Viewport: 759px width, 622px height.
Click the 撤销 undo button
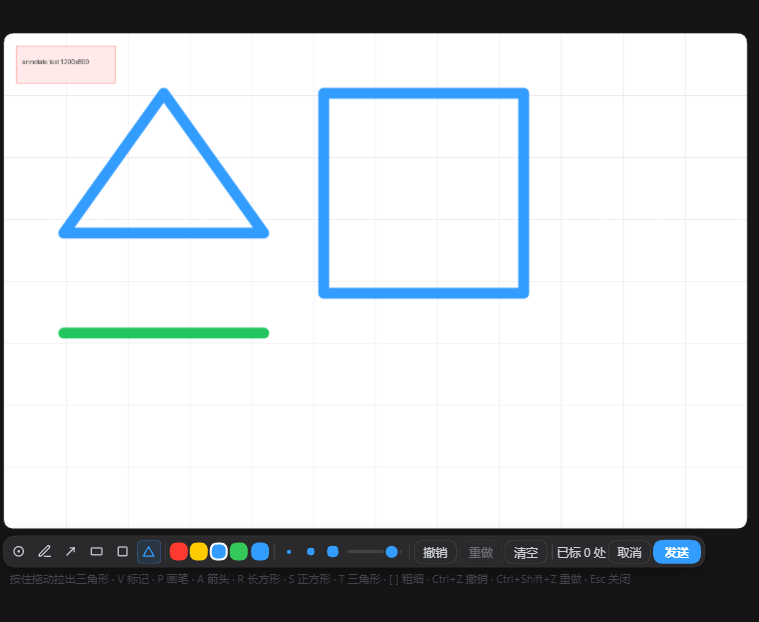[435, 552]
